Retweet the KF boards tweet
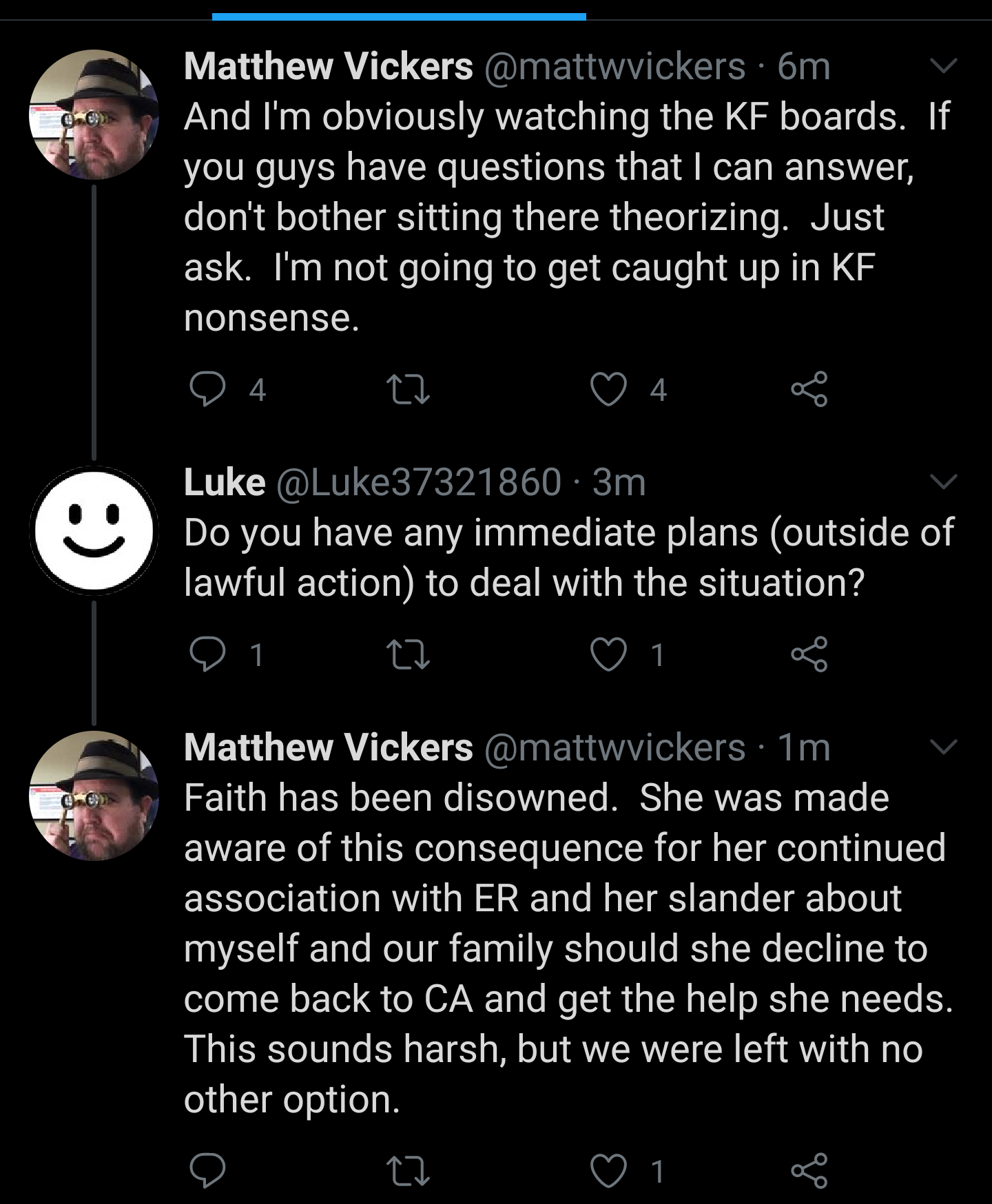Screen dimensions: 992x1204 408,389
